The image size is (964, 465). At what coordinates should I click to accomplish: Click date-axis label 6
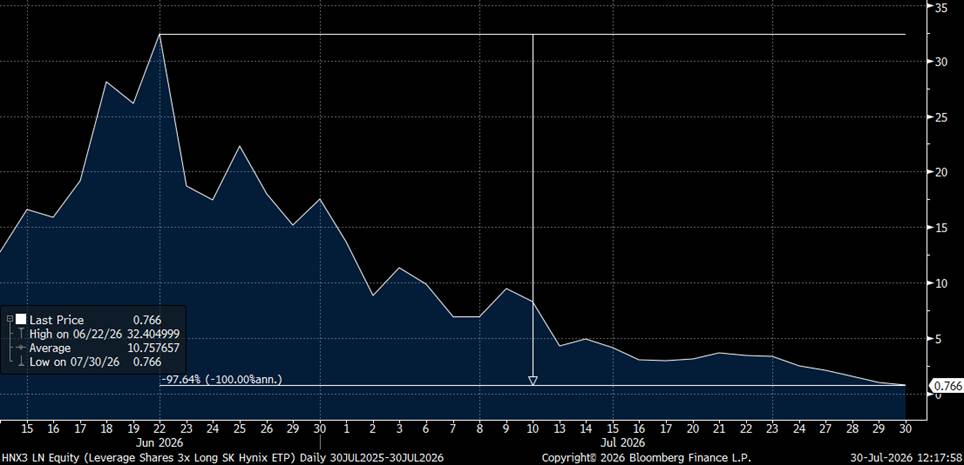[x=426, y=428]
